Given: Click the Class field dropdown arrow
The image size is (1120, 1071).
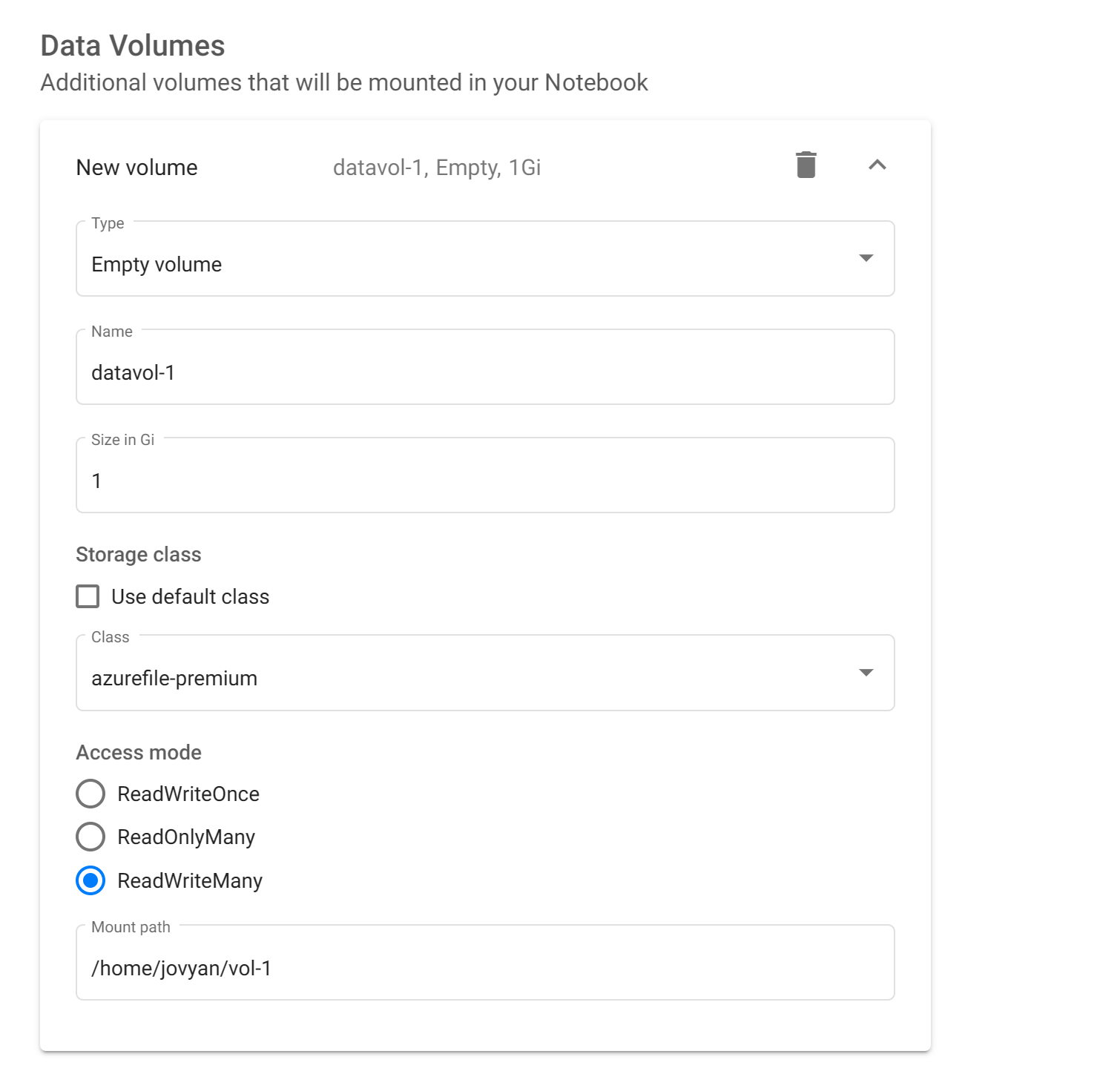Looking at the screenshot, I should (x=866, y=673).
